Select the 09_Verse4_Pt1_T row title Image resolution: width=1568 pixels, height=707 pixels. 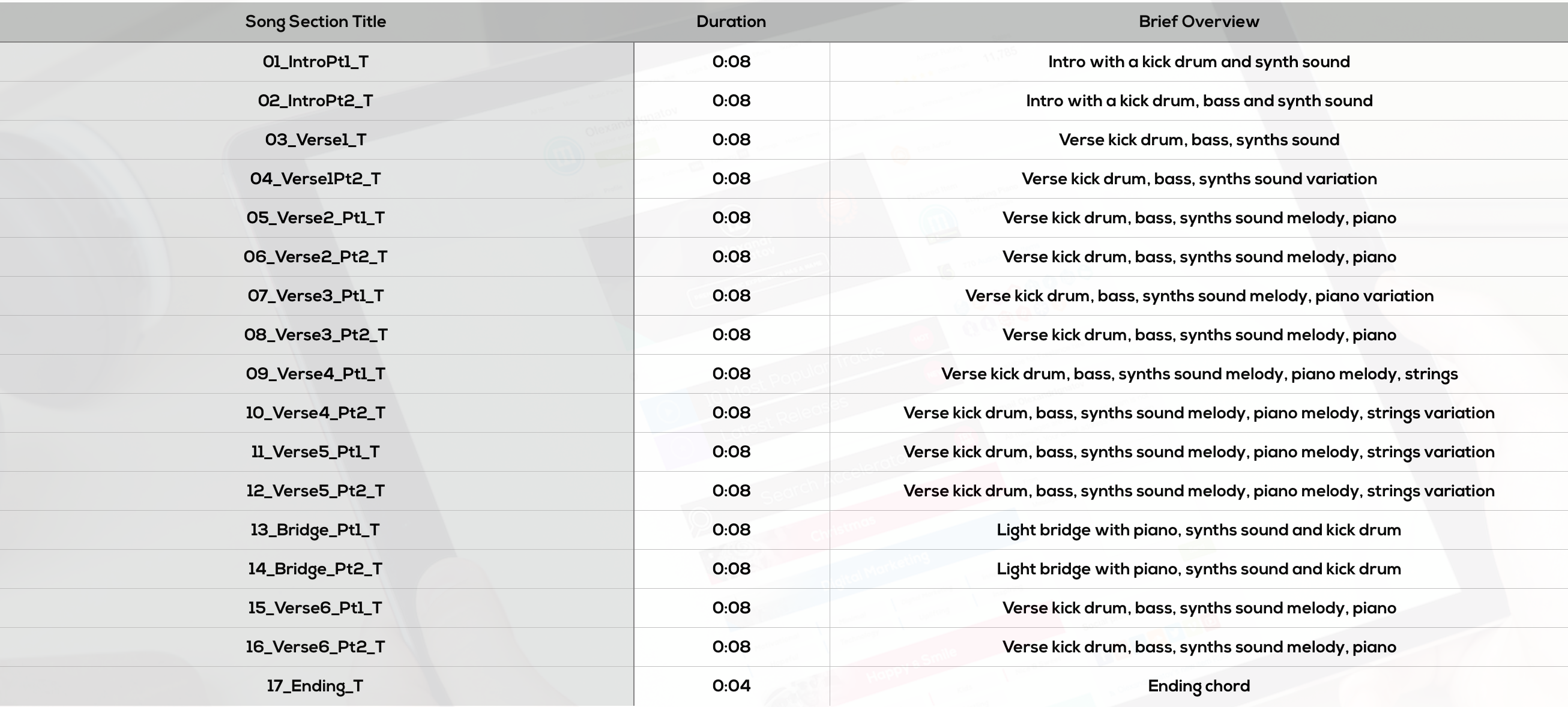315,373
